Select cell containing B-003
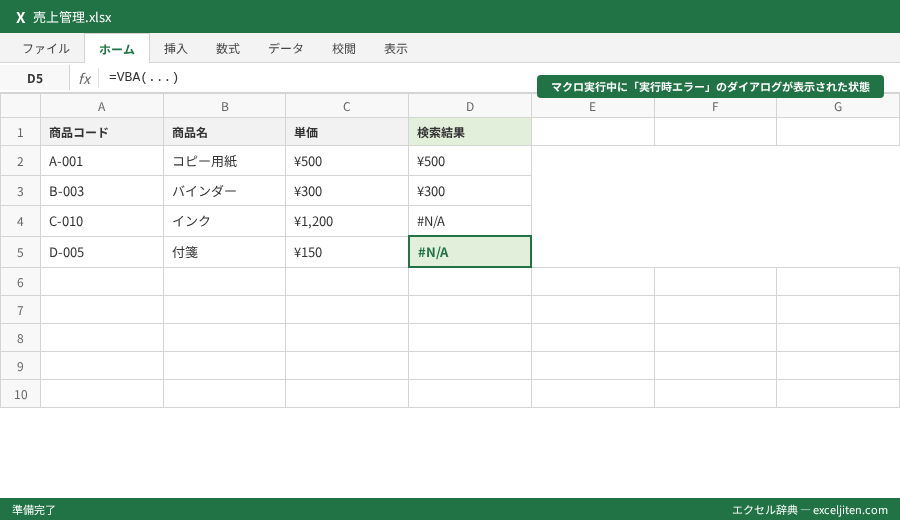The width and height of the screenshot is (900, 520). pos(102,191)
